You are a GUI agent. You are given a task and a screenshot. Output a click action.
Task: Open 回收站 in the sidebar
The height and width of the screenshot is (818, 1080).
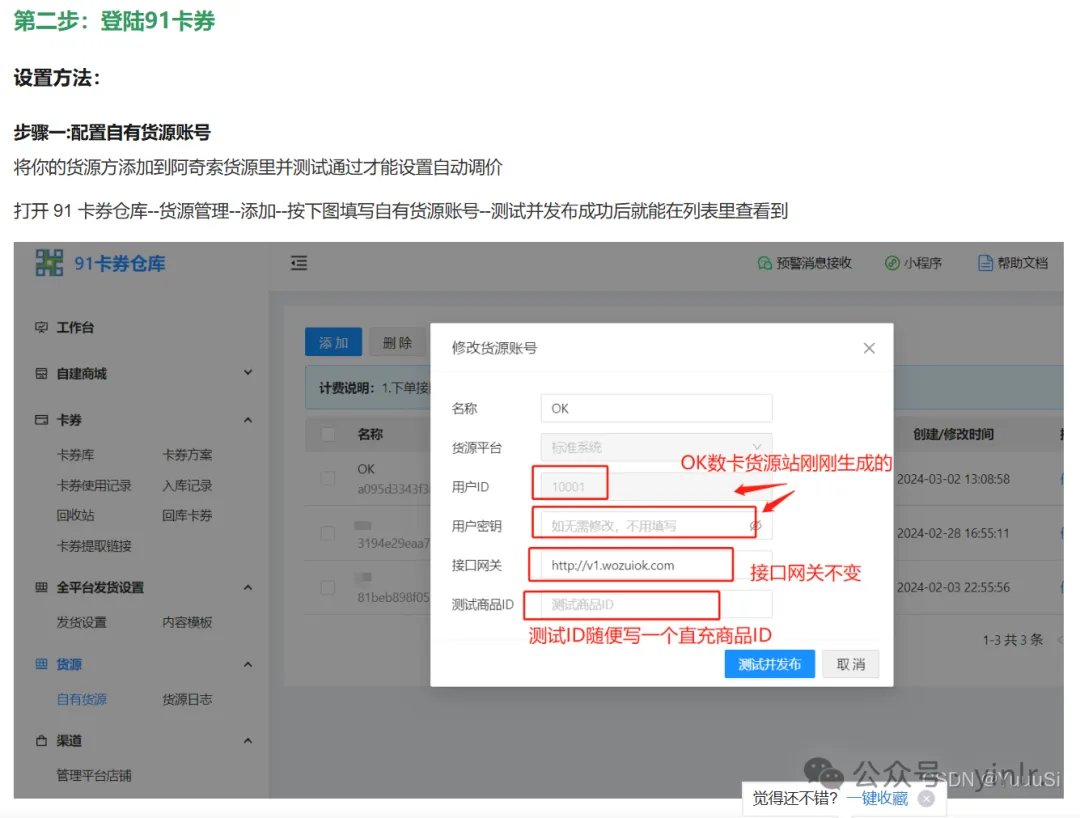click(76, 515)
